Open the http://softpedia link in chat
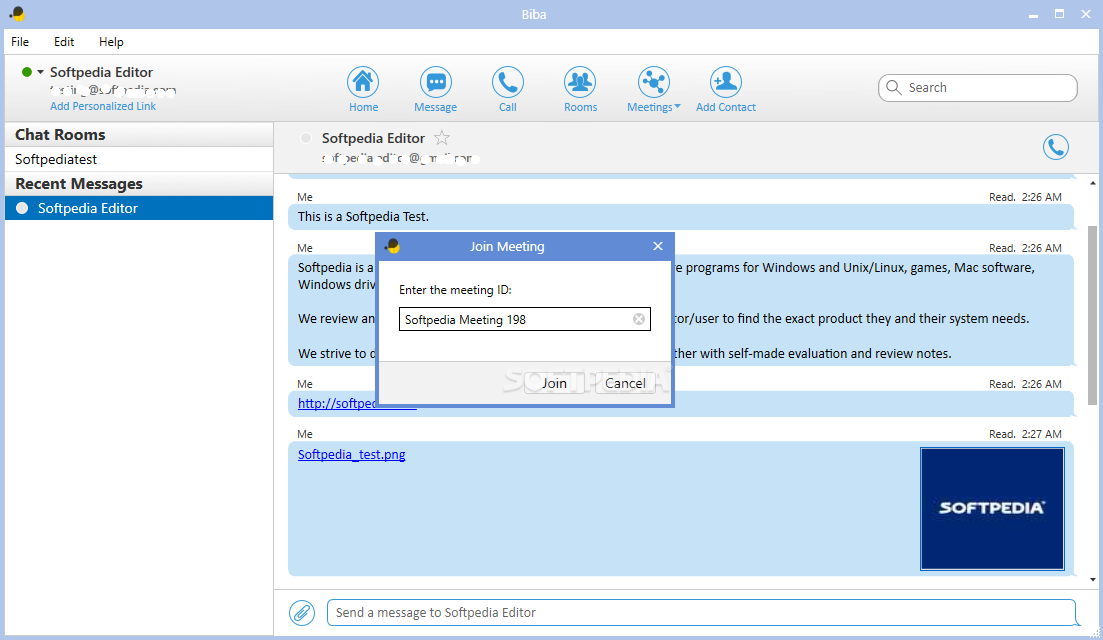The image size is (1103, 640). (x=336, y=404)
